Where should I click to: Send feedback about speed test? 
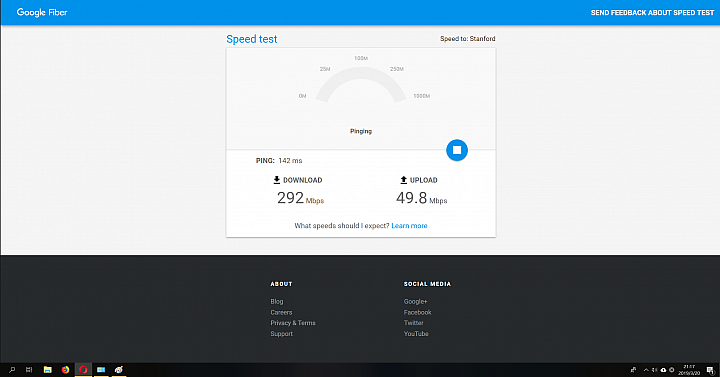(652, 13)
